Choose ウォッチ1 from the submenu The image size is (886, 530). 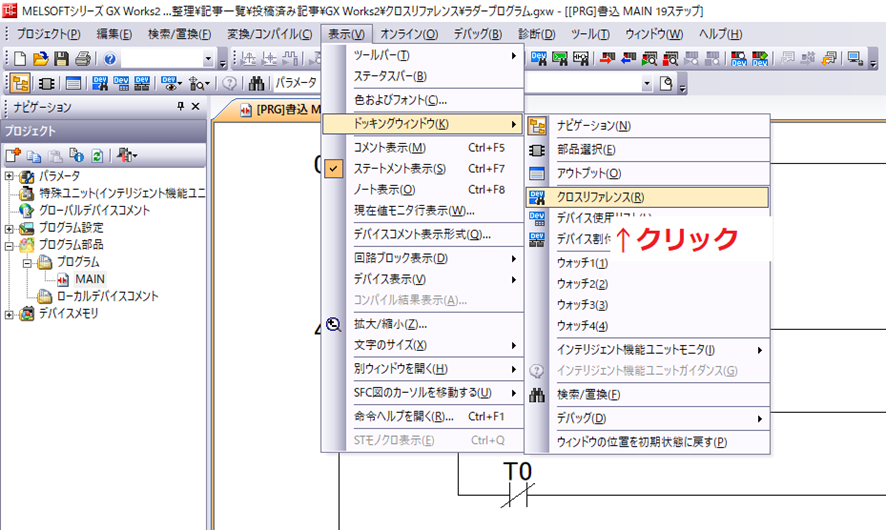coord(648,263)
